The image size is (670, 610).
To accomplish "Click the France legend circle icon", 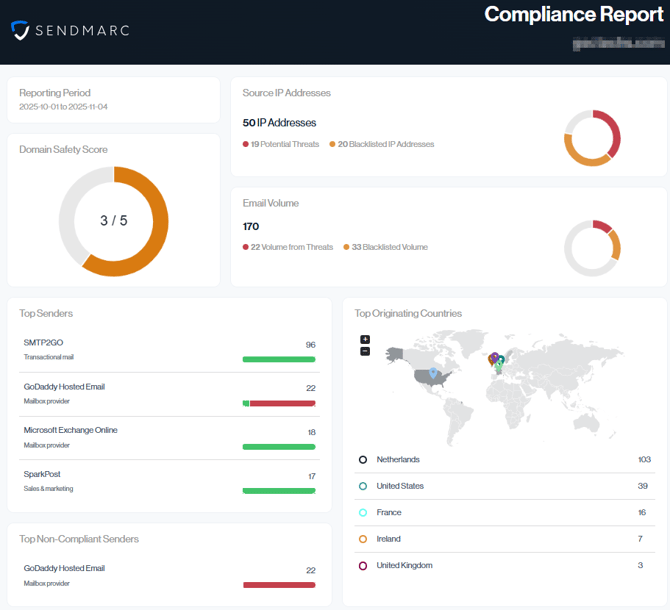I will point(363,513).
